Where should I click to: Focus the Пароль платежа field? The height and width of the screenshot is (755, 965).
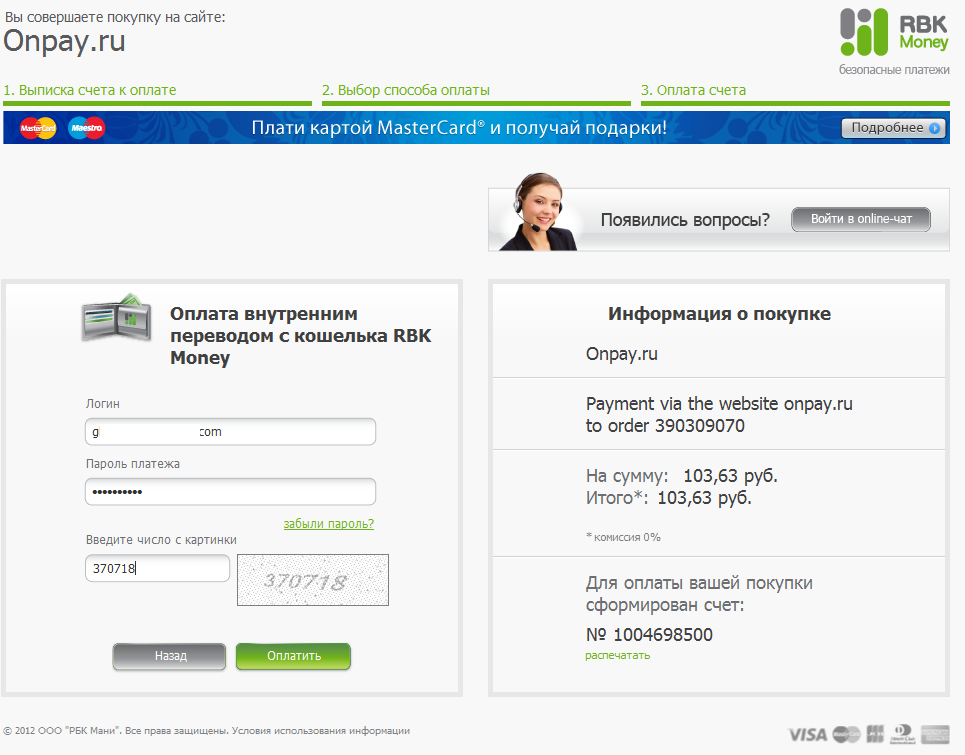(x=230, y=492)
